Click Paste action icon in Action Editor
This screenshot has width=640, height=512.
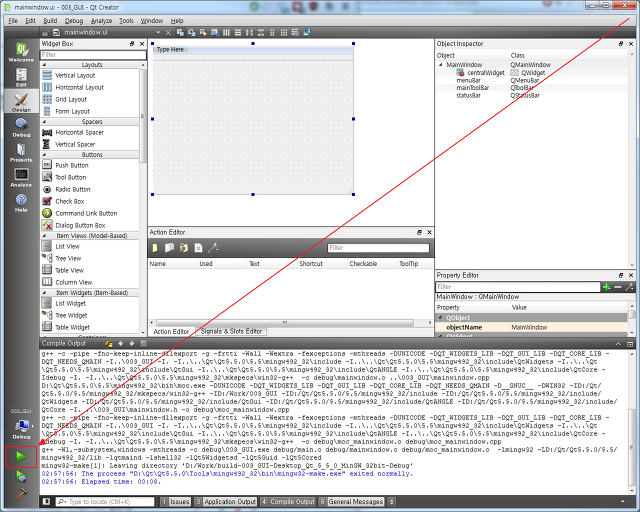184,248
